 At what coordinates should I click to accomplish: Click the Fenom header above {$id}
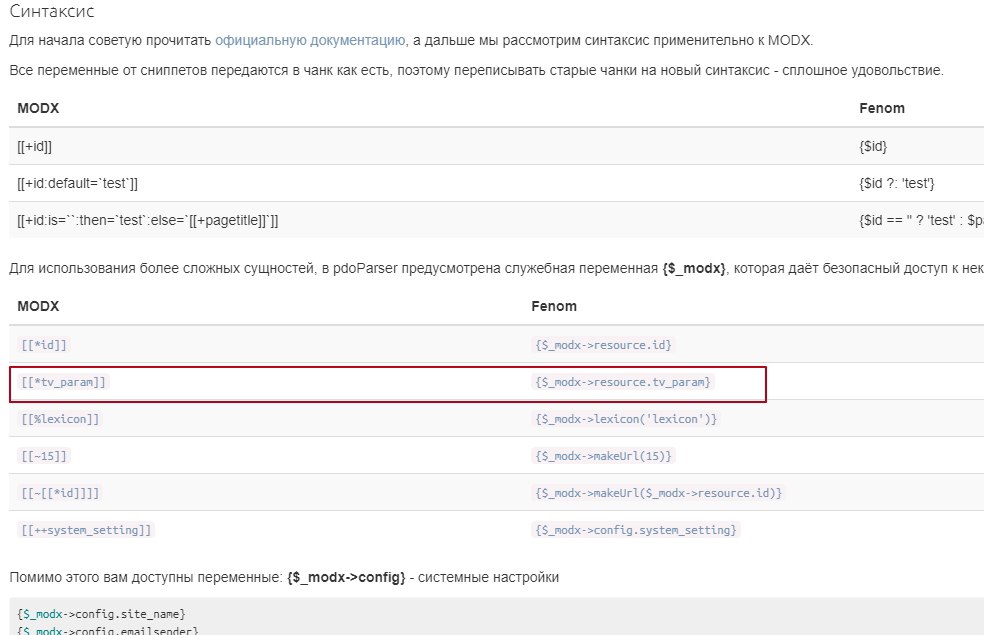coord(882,108)
